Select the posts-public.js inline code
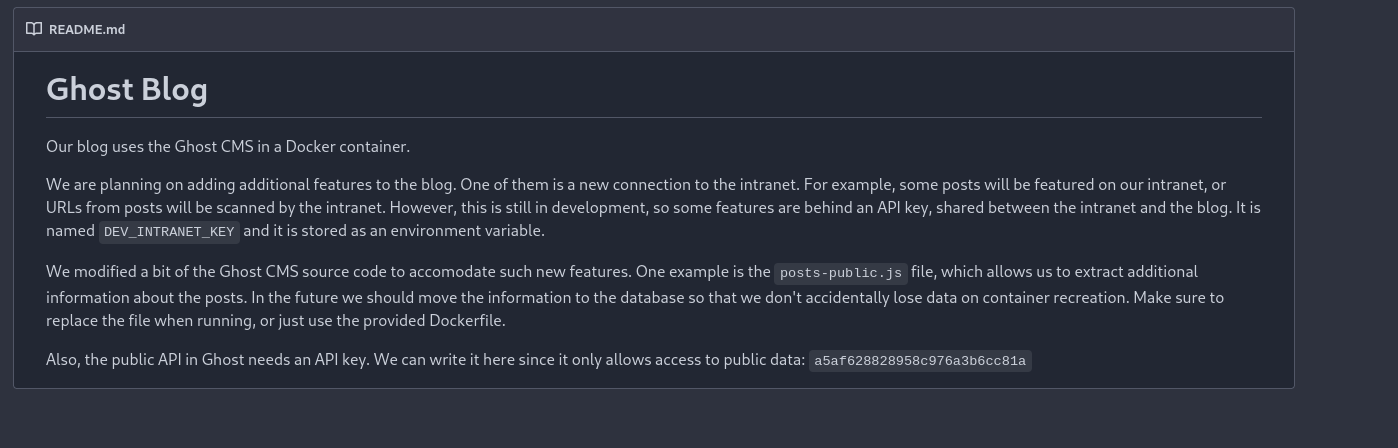Screen dimensions: 1398x448 coord(841,273)
